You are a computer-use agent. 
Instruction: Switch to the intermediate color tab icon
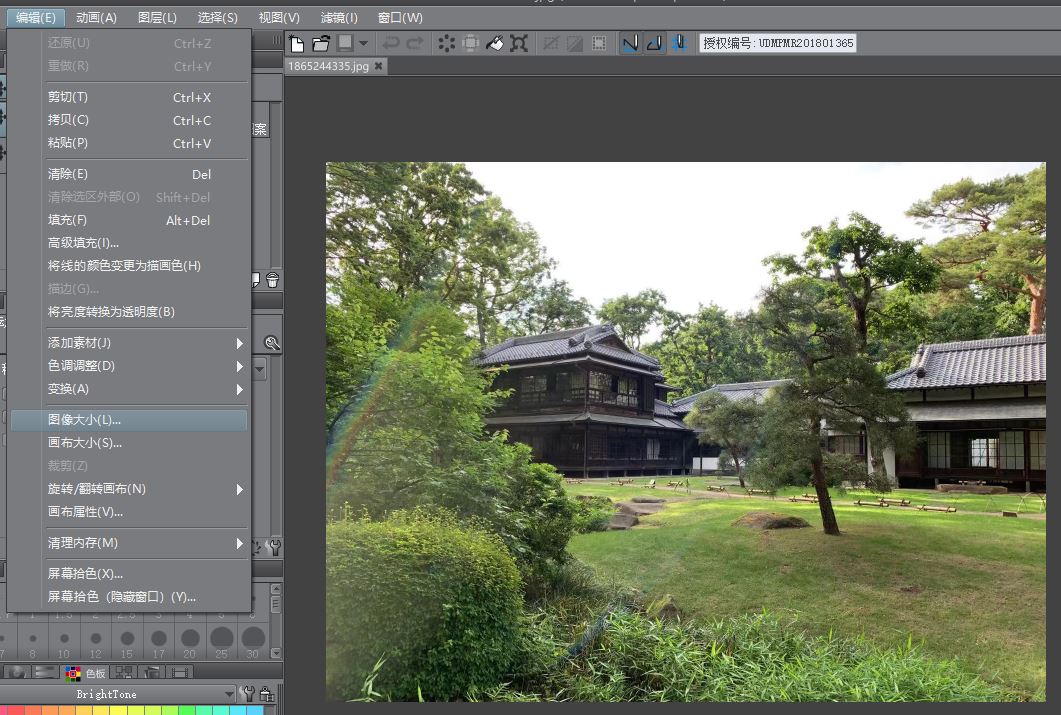pos(123,672)
